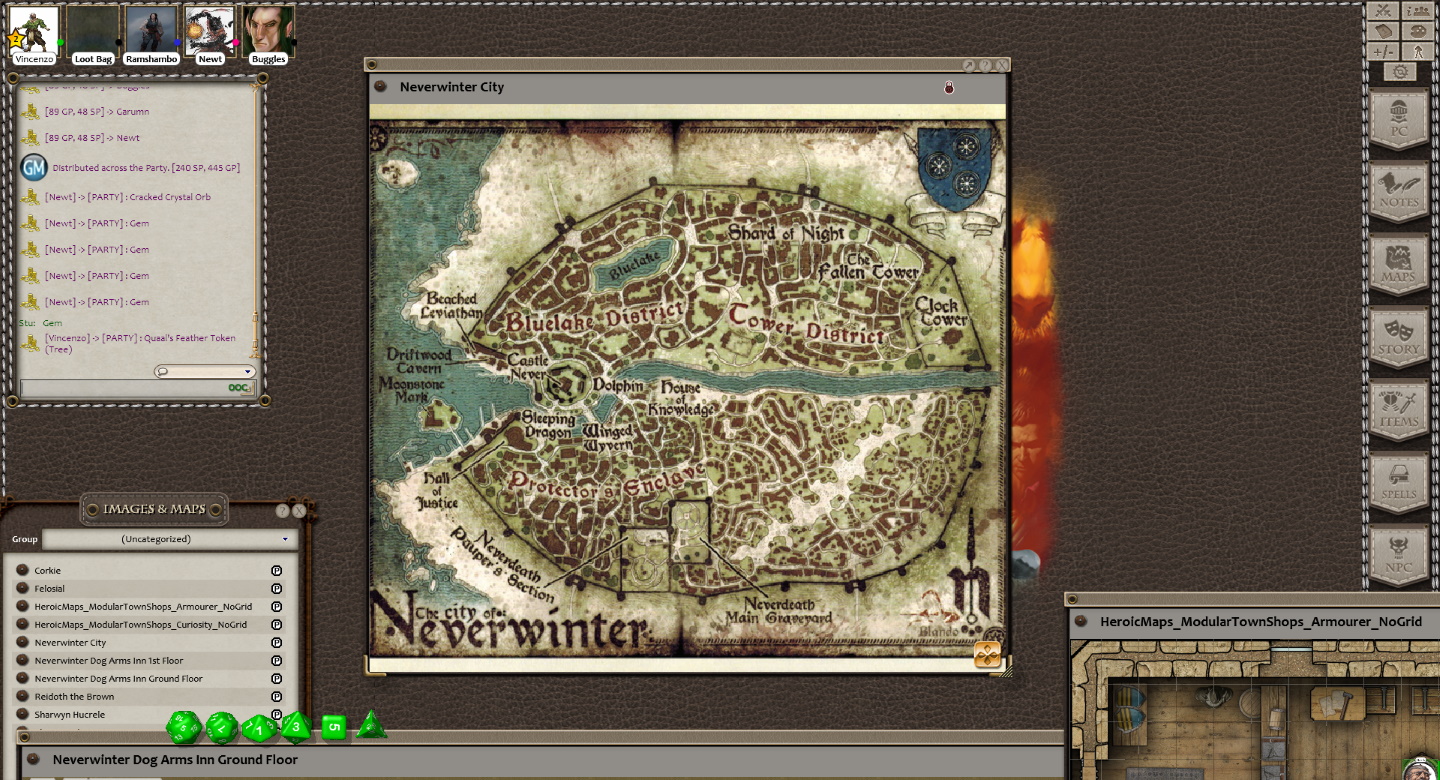This screenshot has height=780, width=1440.
Task: Open Neverwinter Dog Arms Inn Ground Floor entry
Action: point(118,679)
